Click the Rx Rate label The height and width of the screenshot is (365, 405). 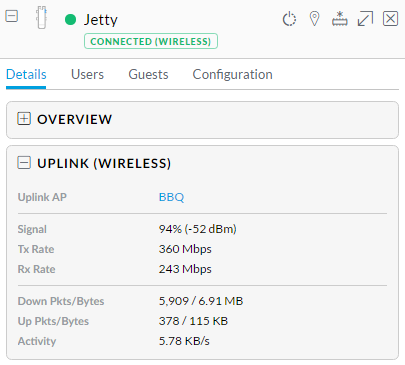coord(36,269)
